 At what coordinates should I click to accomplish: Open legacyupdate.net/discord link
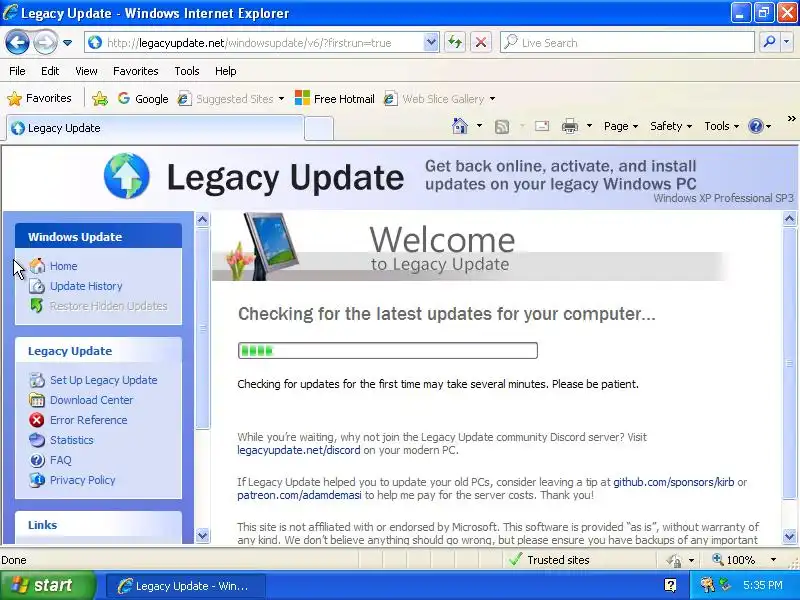click(x=298, y=450)
